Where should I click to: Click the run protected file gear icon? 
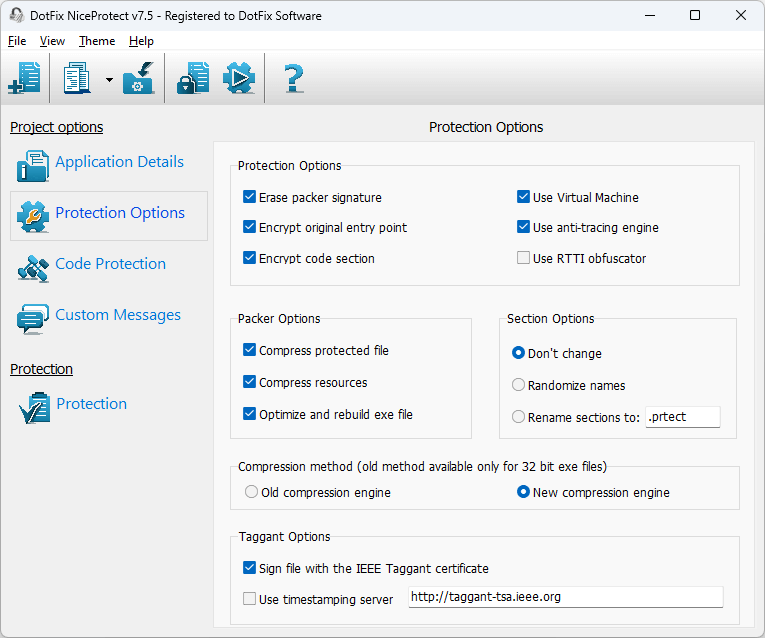(x=239, y=78)
